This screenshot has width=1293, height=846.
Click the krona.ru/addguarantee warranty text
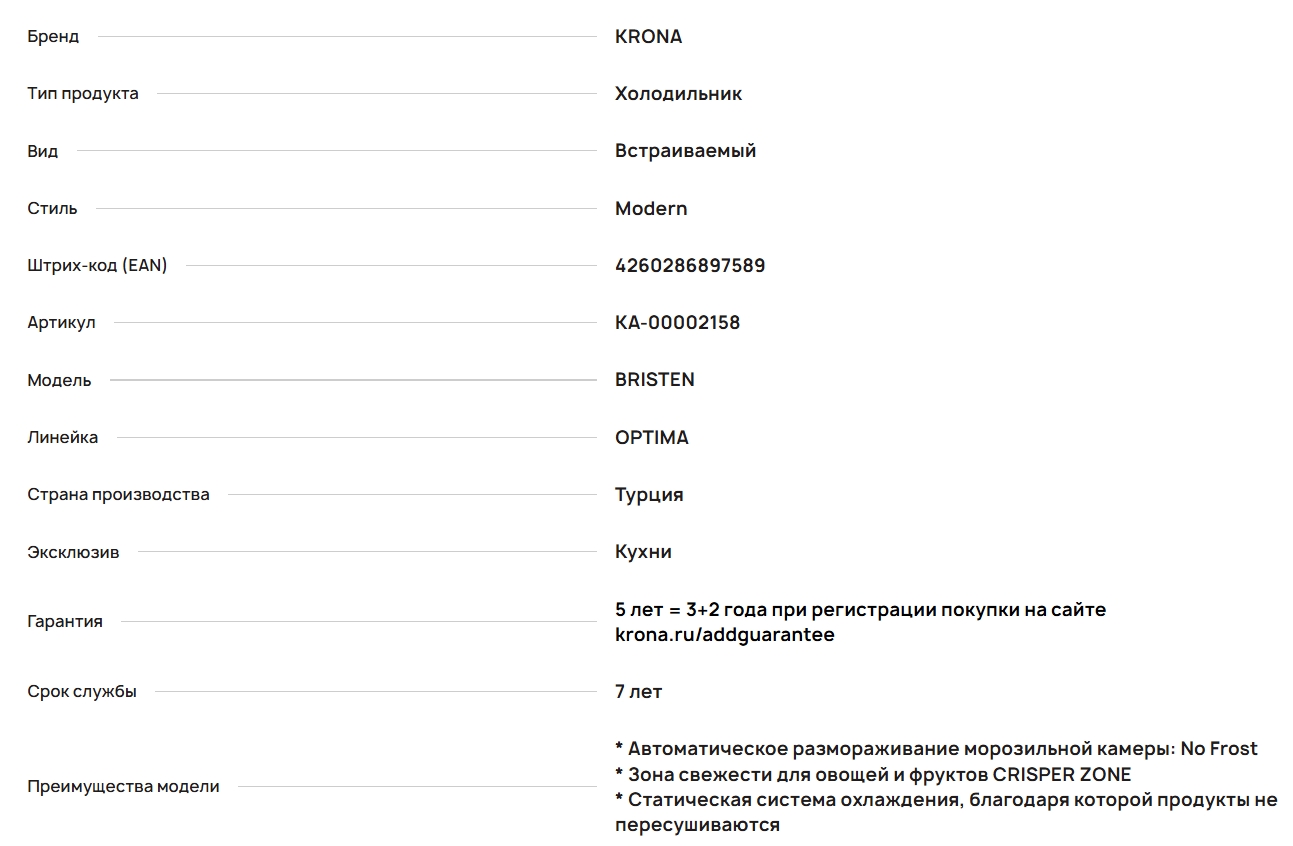pos(724,635)
